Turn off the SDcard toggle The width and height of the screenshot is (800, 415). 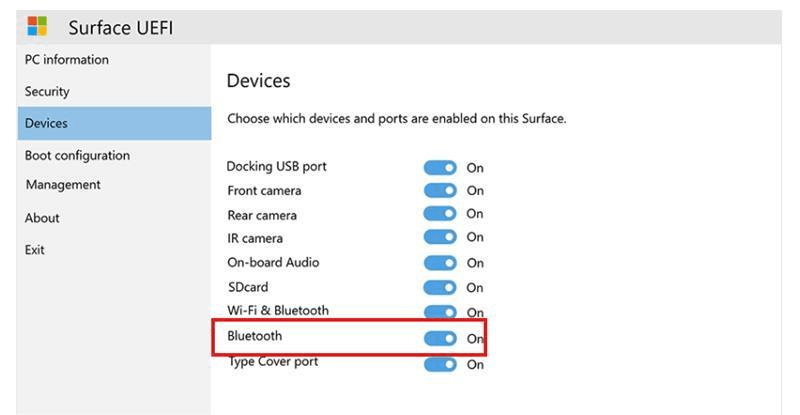pos(440,288)
